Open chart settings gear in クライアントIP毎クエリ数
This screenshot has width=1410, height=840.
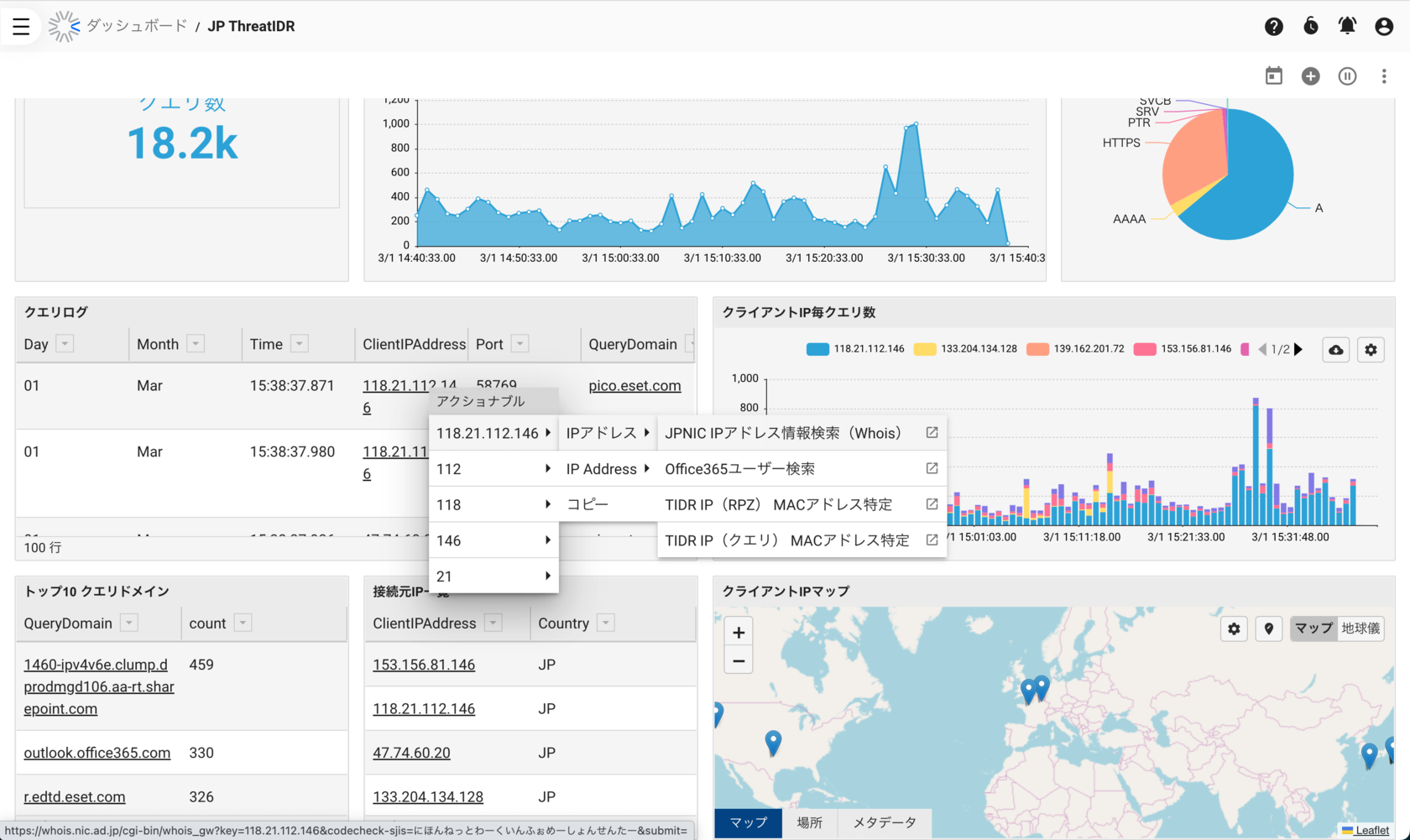[x=1371, y=349]
